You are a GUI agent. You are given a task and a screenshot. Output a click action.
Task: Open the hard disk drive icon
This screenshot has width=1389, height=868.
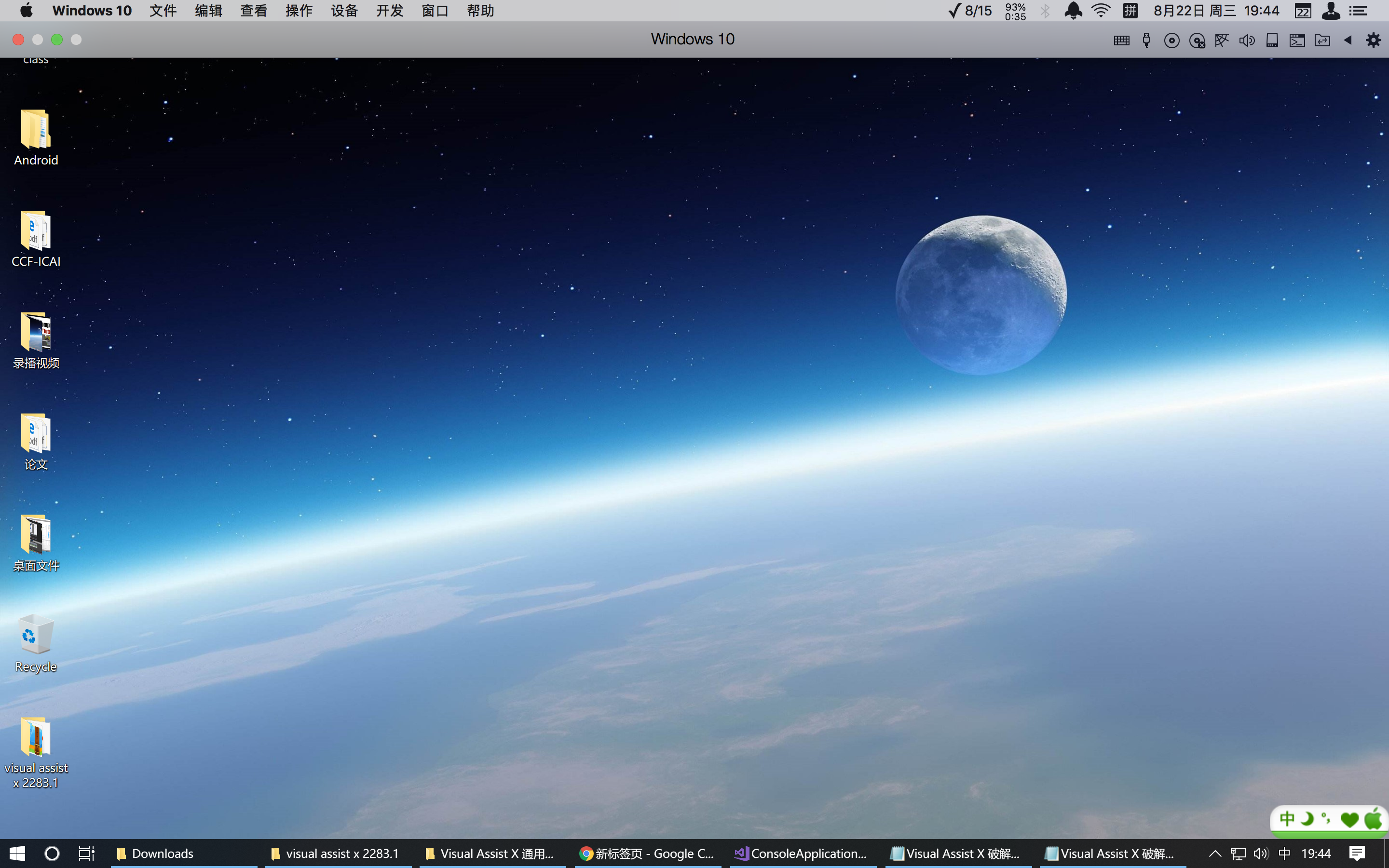(1272, 40)
